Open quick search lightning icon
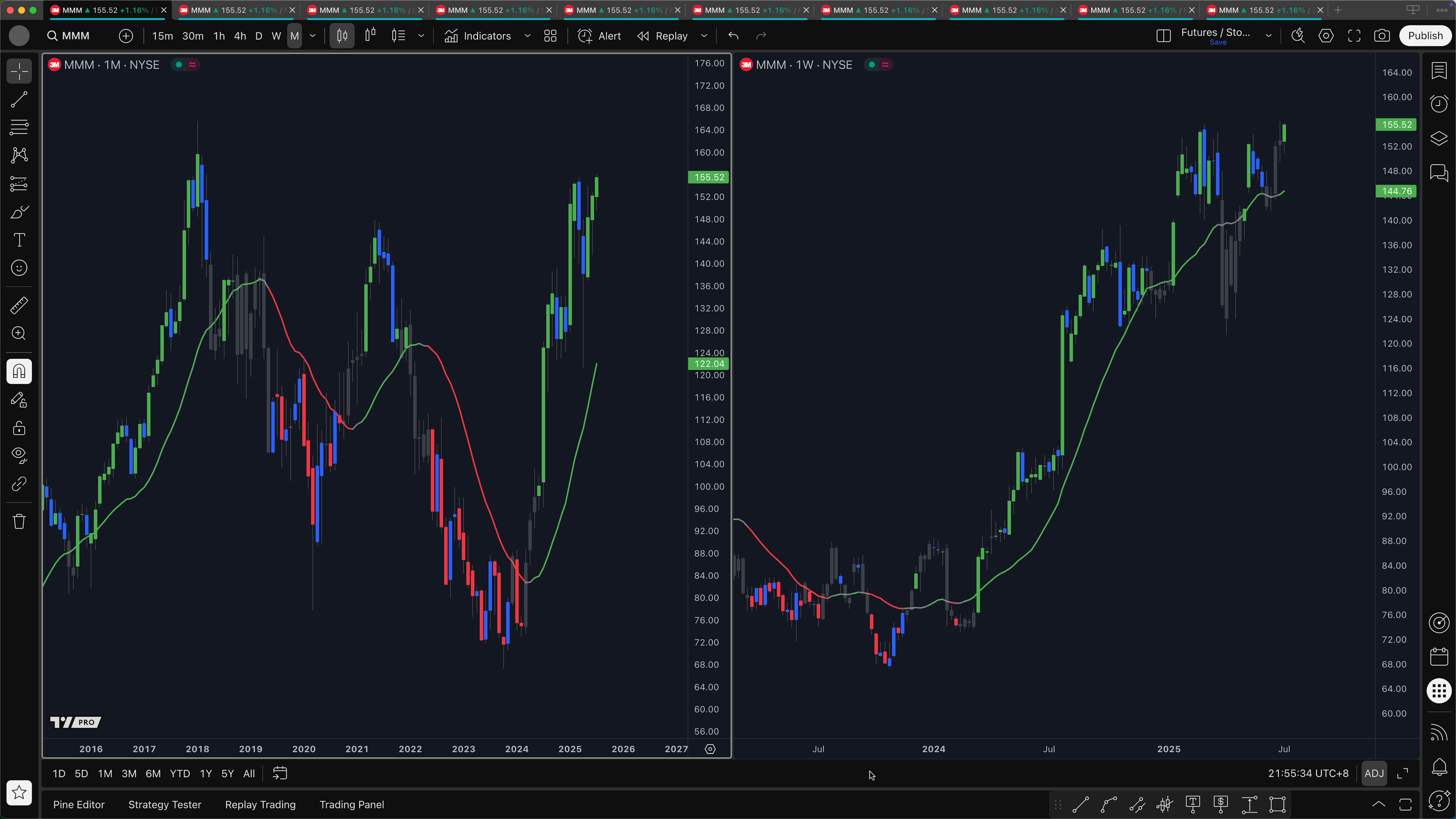 coord(1298,36)
